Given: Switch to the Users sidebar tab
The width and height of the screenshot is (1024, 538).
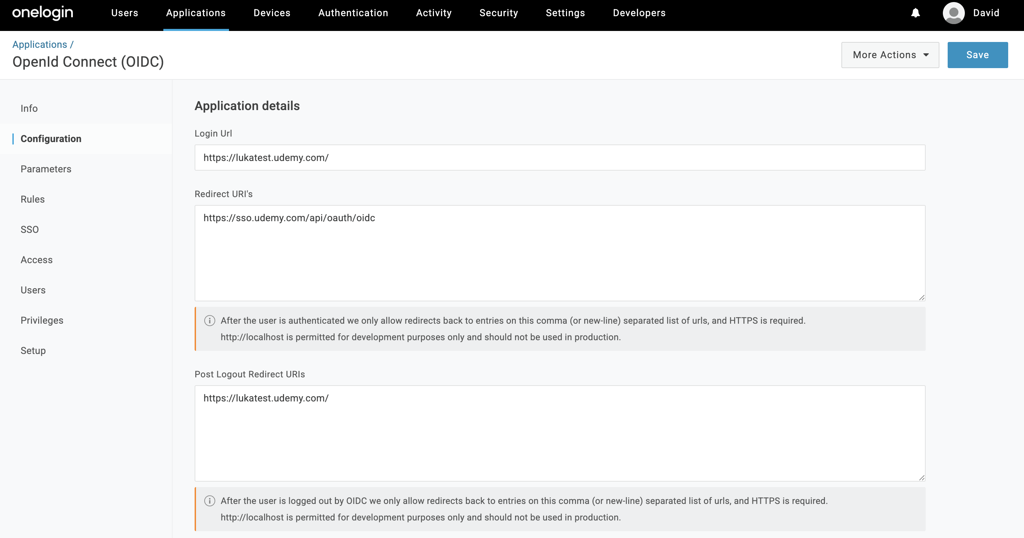Looking at the screenshot, I should (x=33, y=290).
